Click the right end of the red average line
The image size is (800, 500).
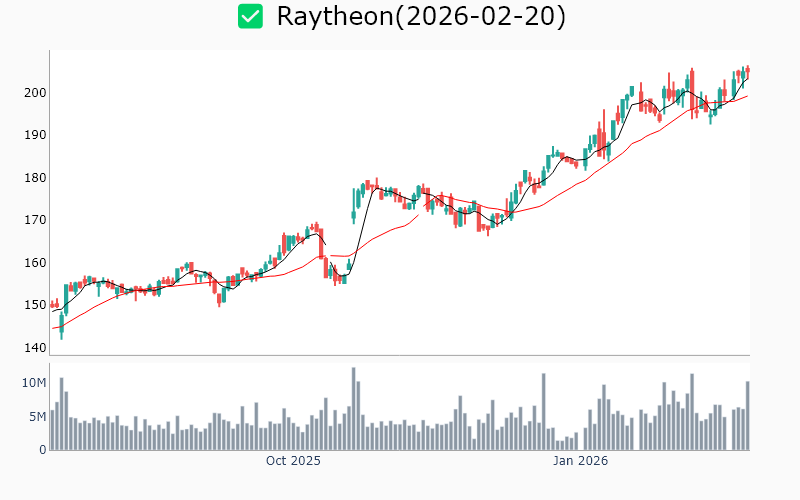(x=747, y=96)
